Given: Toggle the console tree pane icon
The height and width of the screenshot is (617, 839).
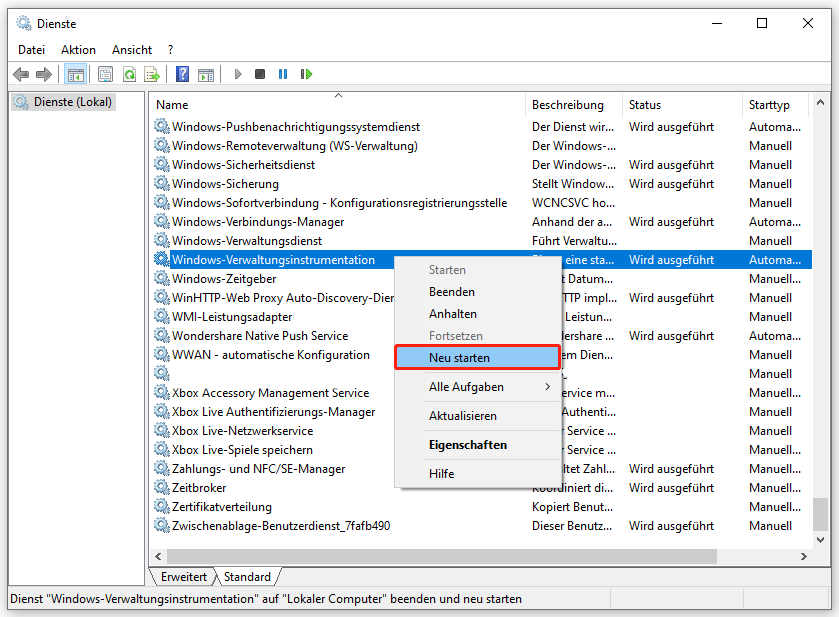Looking at the screenshot, I should (x=76, y=73).
